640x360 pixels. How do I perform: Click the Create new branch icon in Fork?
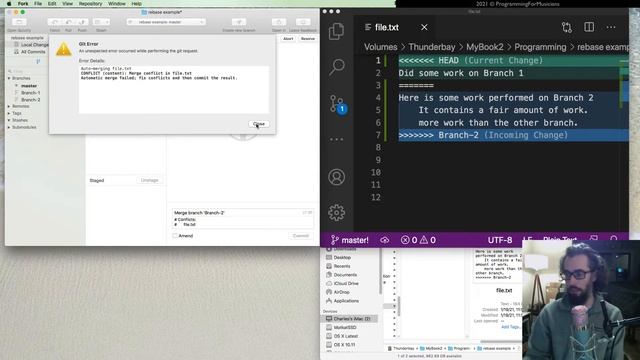239,22
